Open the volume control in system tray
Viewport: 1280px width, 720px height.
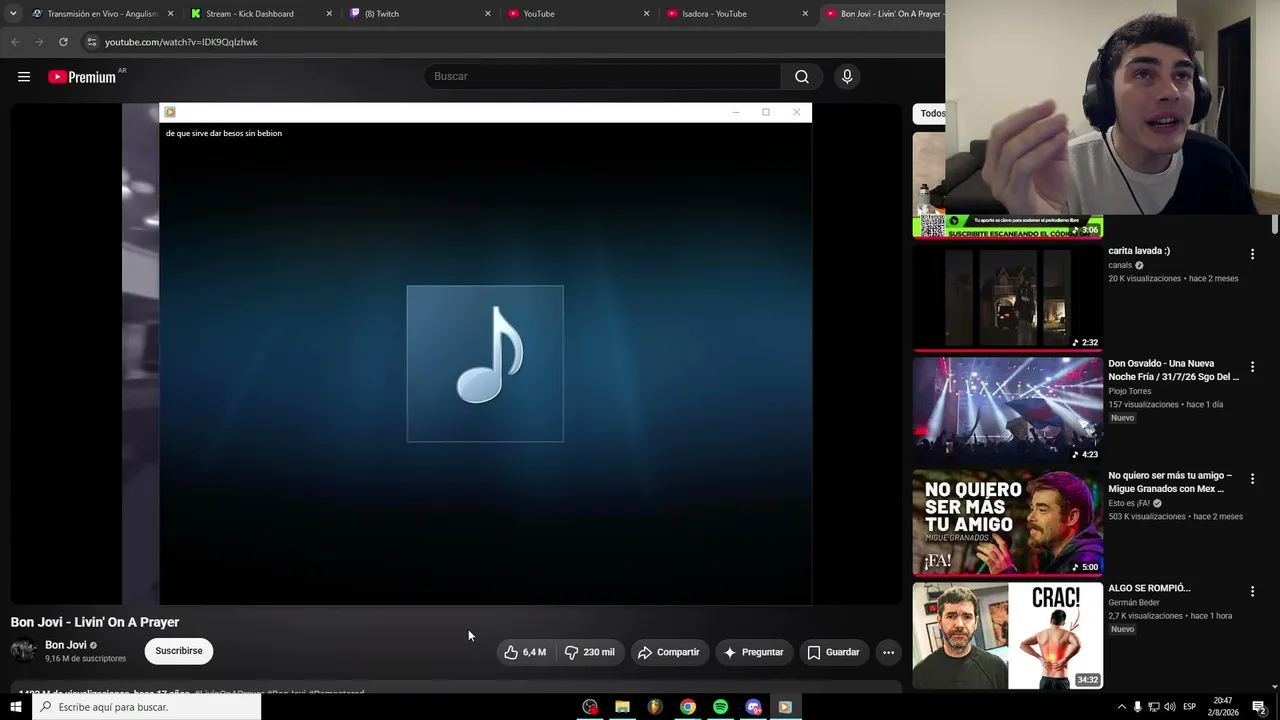(x=1169, y=707)
